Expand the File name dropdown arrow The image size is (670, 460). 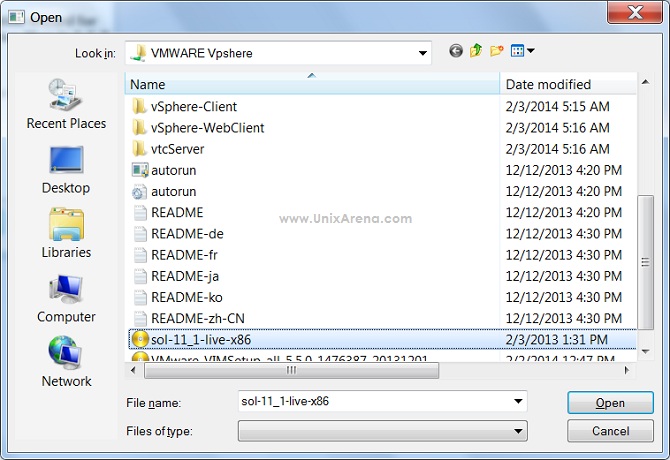[518, 401]
